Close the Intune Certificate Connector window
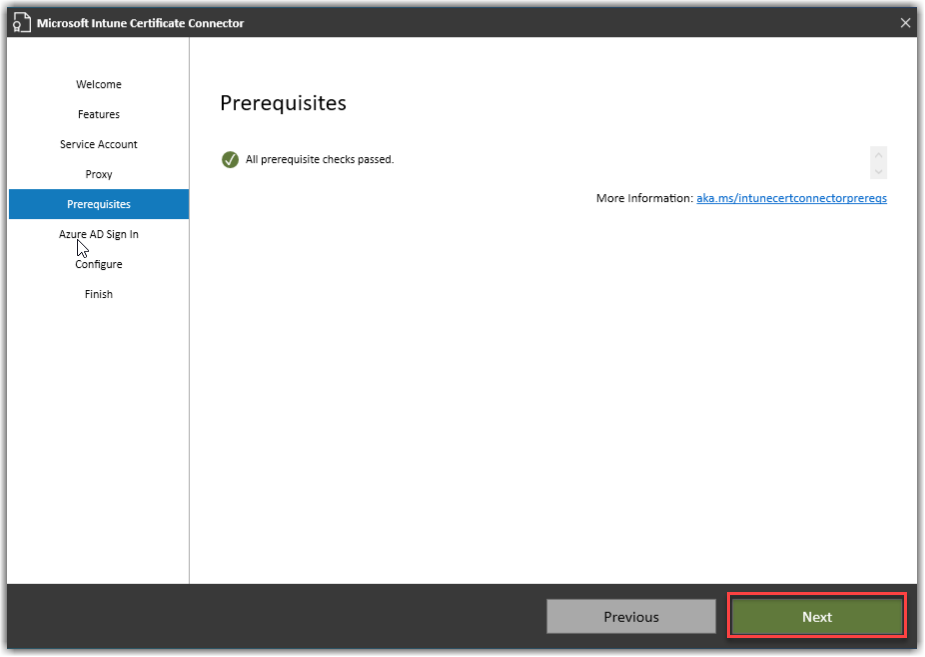Screen dimensions: 925x657 coord(906,22)
